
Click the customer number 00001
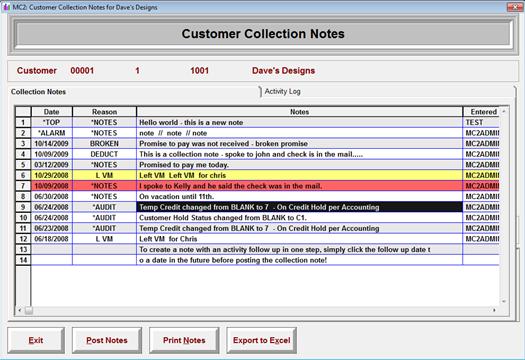[x=82, y=71]
